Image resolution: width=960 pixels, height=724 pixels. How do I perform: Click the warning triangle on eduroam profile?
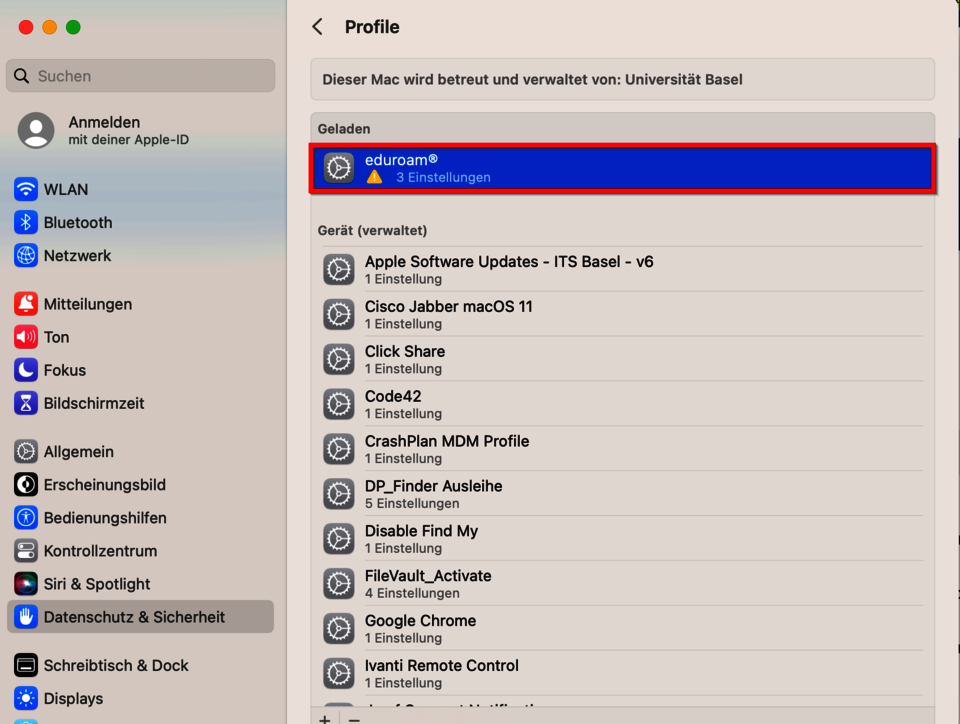[374, 177]
